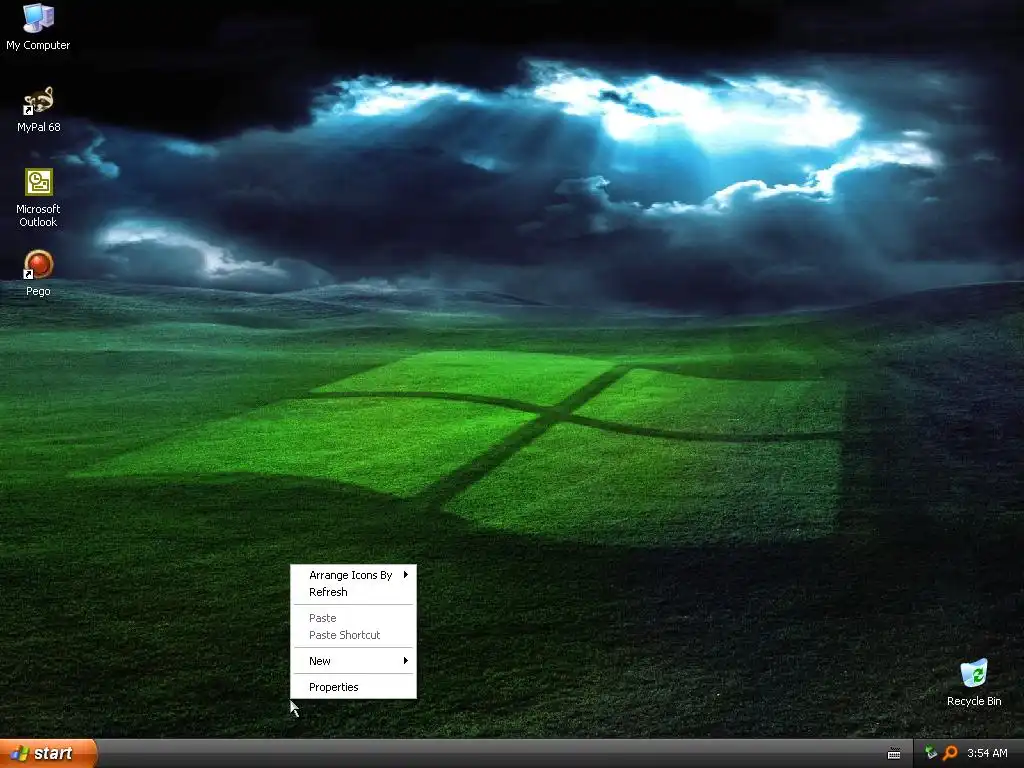1024x768 pixels.
Task: Click the Pego label text
Action: (x=38, y=291)
